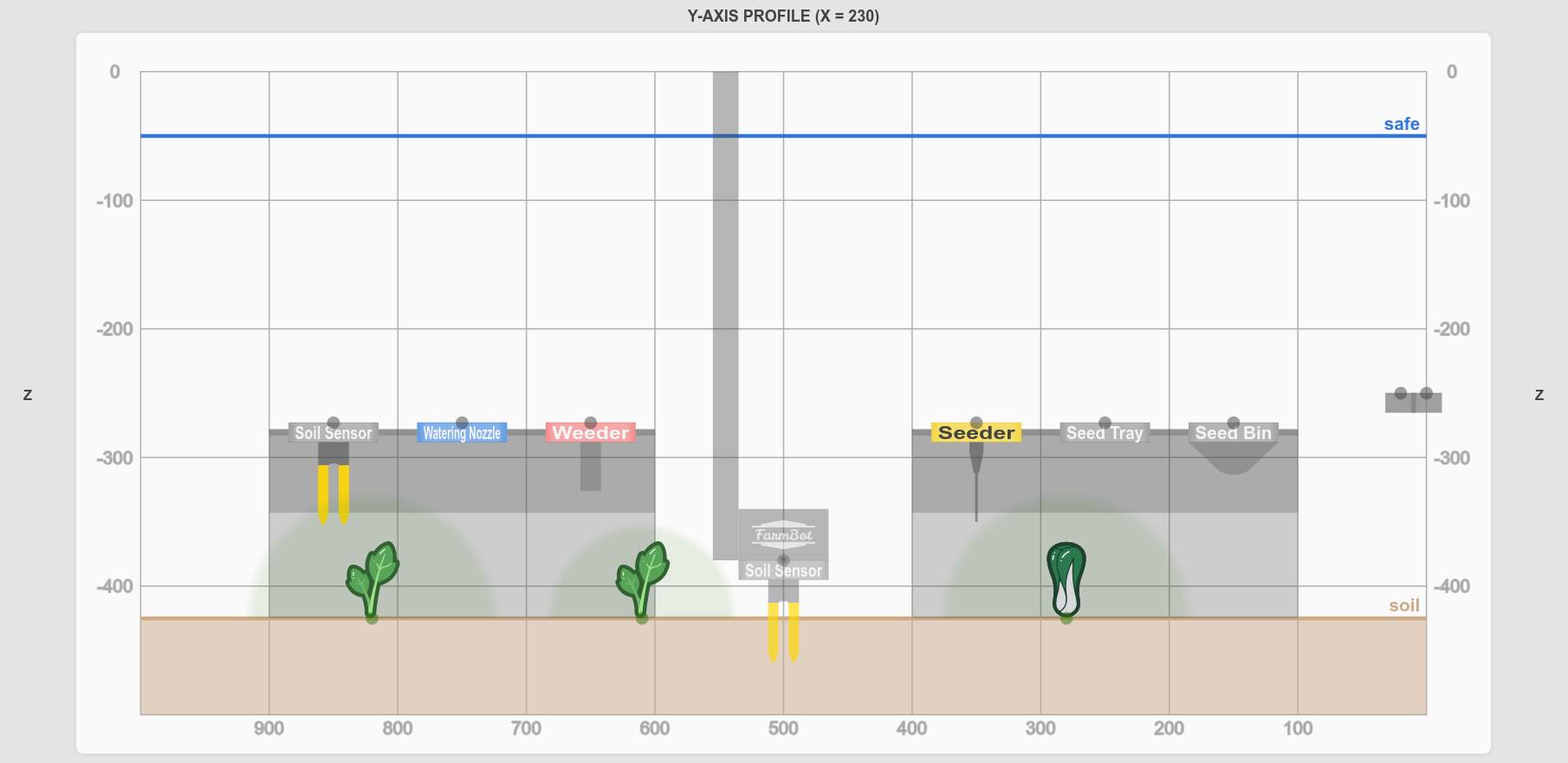Select the Seeder needle graphic
The height and width of the screenshot is (763, 1568).
point(976,482)
